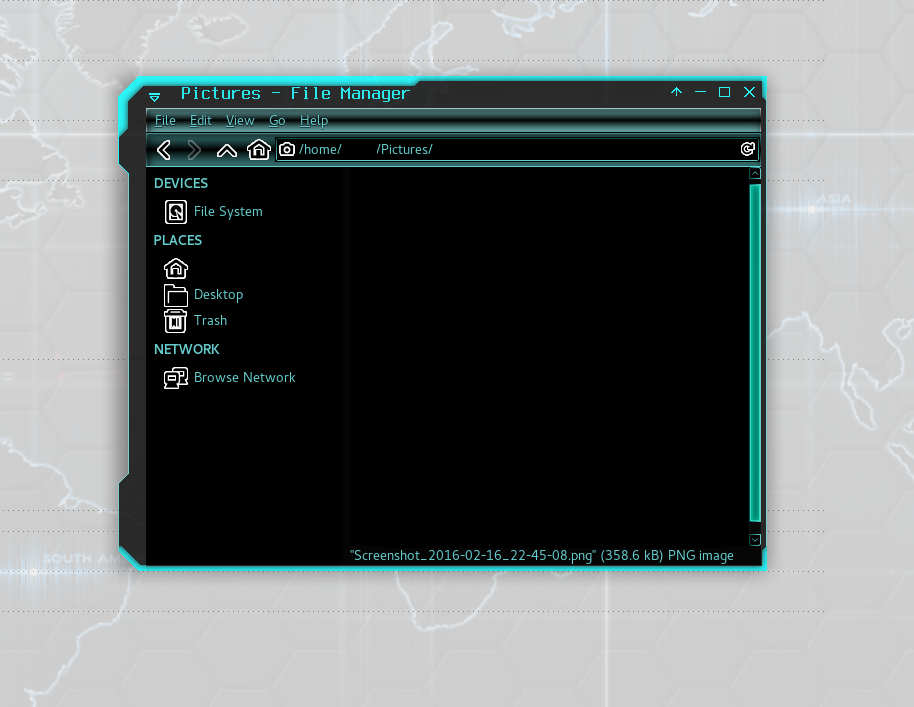Open the window menu triangle in the title bar

pyautogui.click(x=154, y=96)
